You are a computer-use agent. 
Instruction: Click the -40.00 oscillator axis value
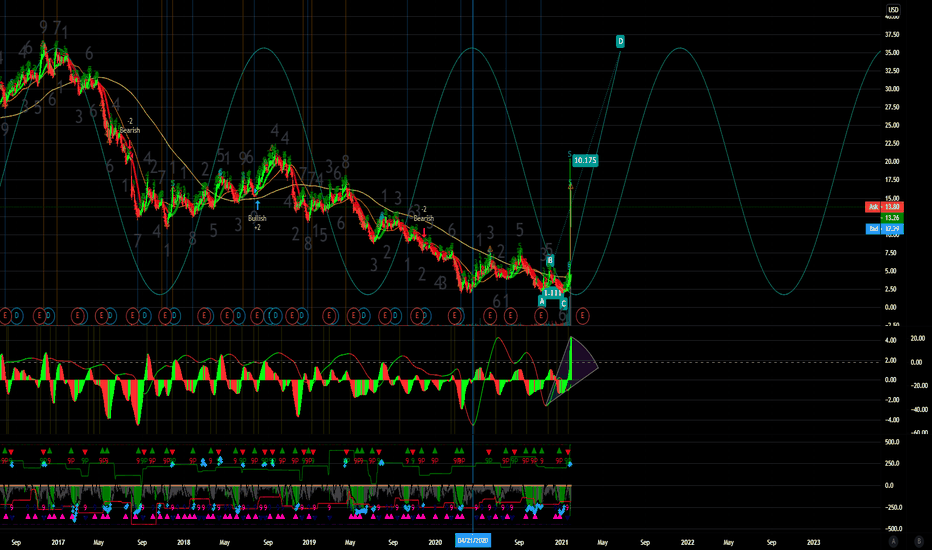[919, 410]
